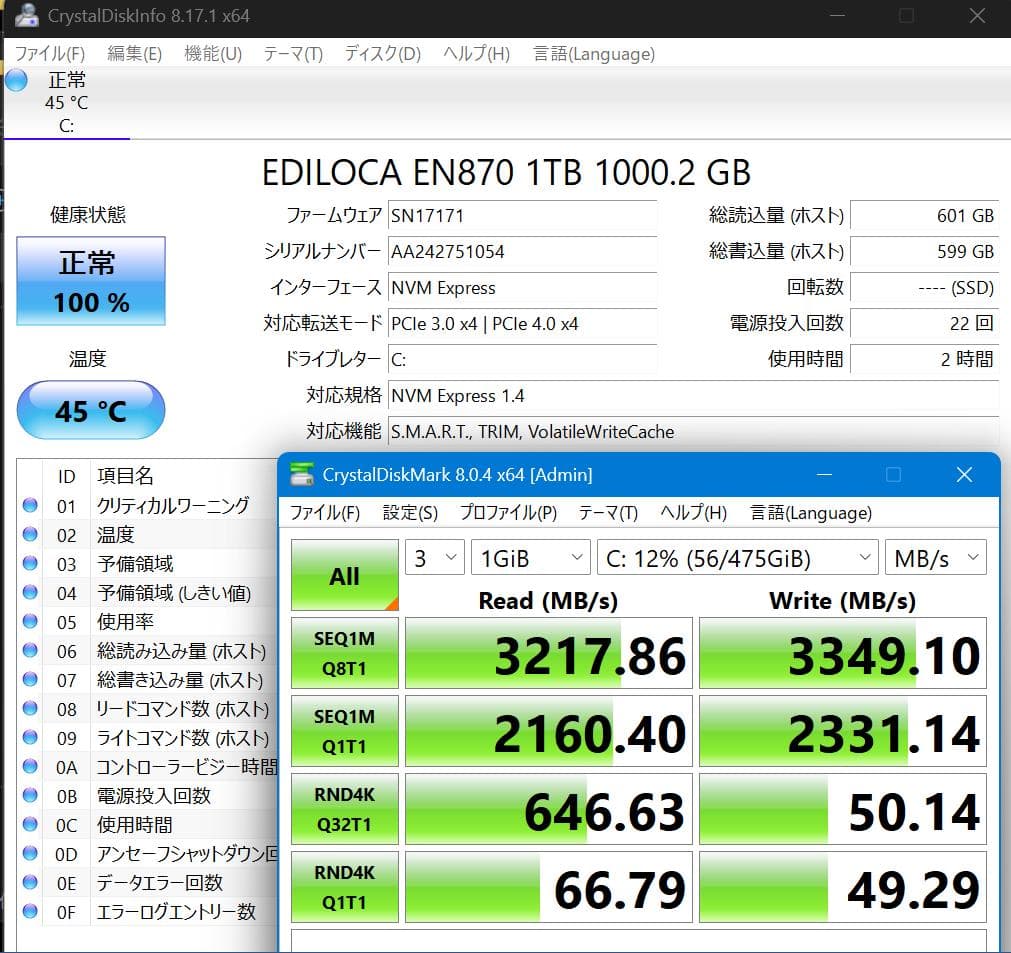Click status orb for ID 09 ライトコマンド数 row
1011x953 pixels.
(x=30, y=737)
